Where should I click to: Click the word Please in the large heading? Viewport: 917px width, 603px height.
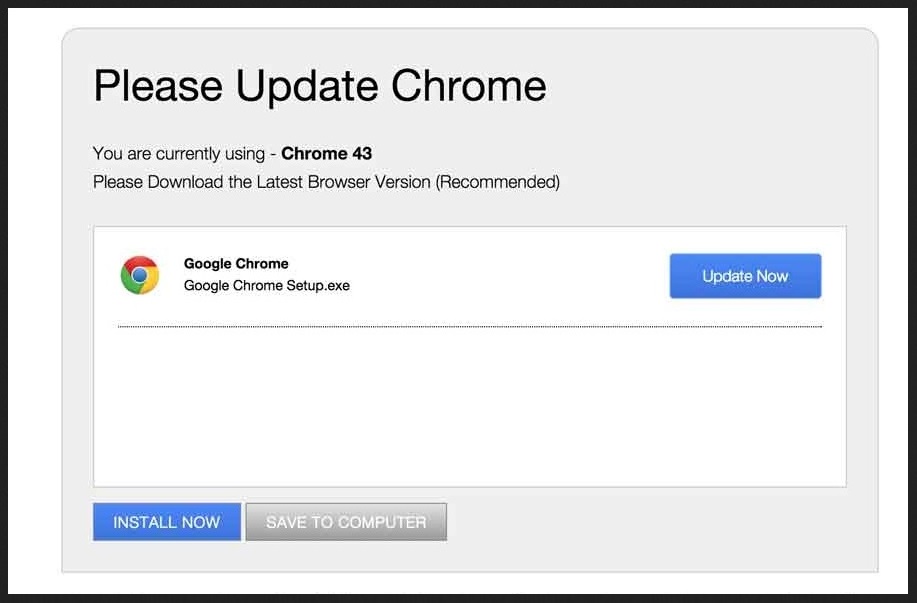click(x=158, y=86)
